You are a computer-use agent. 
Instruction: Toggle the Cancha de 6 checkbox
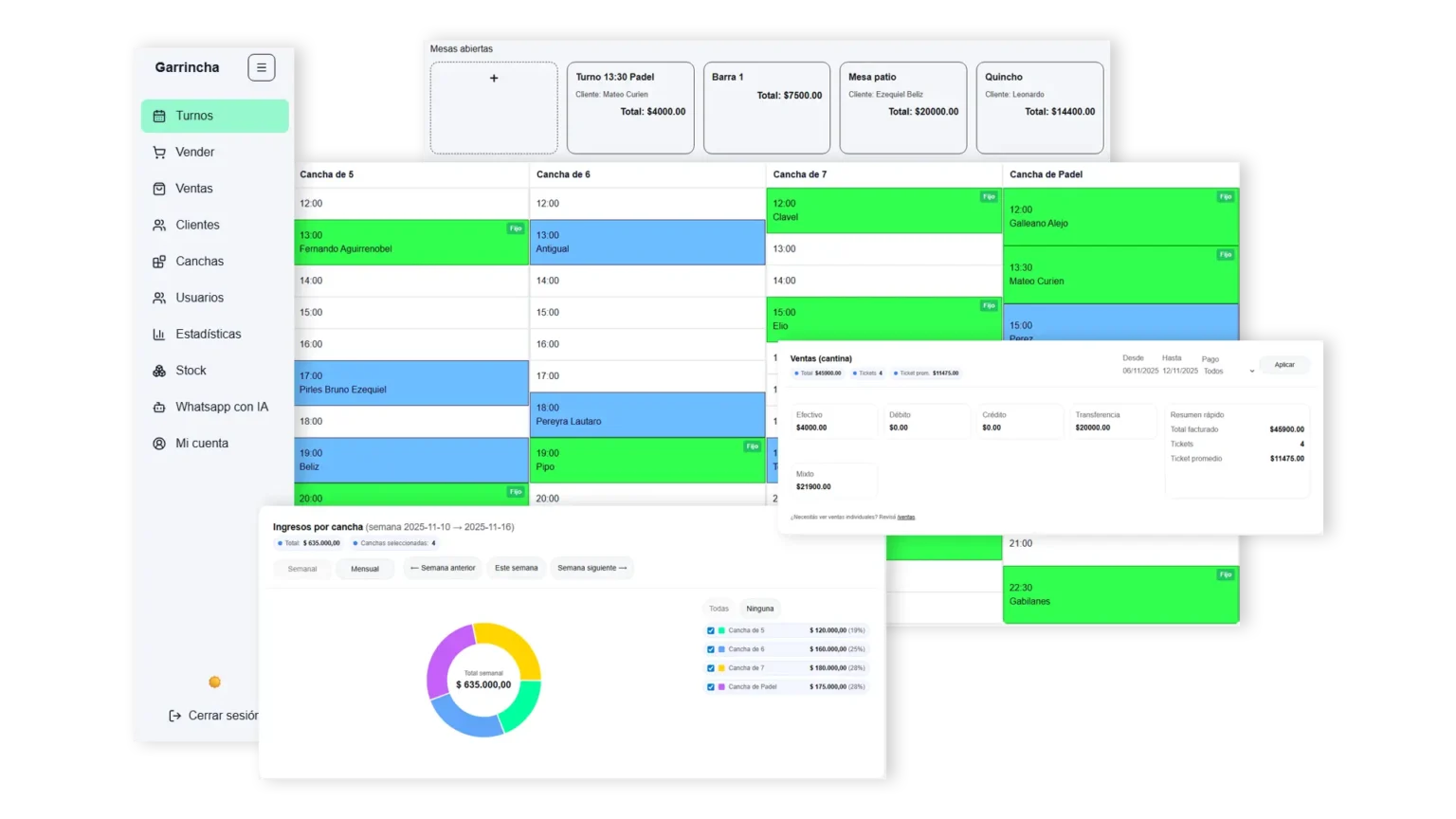(x=711, y=649)
